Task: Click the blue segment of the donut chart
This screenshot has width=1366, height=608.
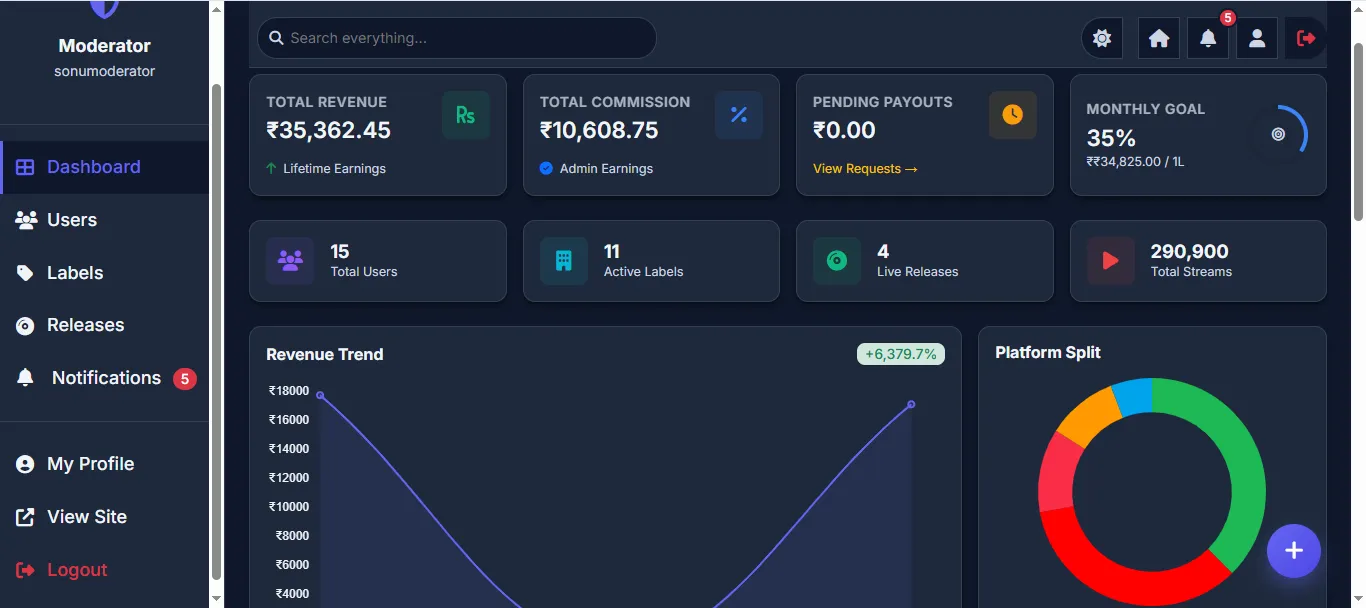Action: [1133, 397]
